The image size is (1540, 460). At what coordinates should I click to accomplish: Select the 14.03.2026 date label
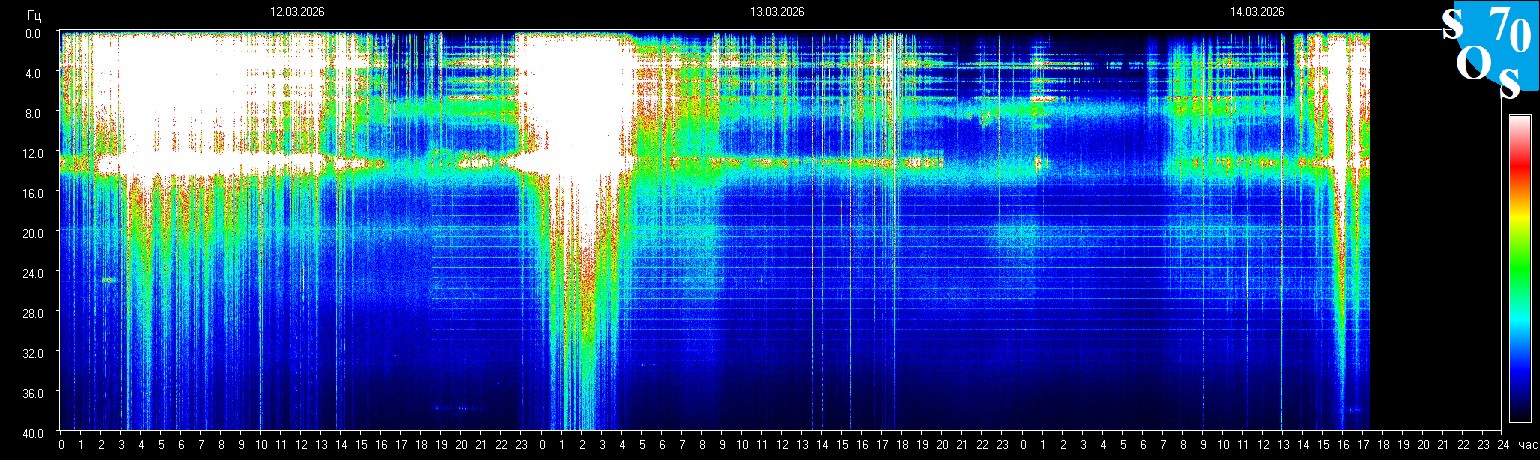coord(1257,12)
